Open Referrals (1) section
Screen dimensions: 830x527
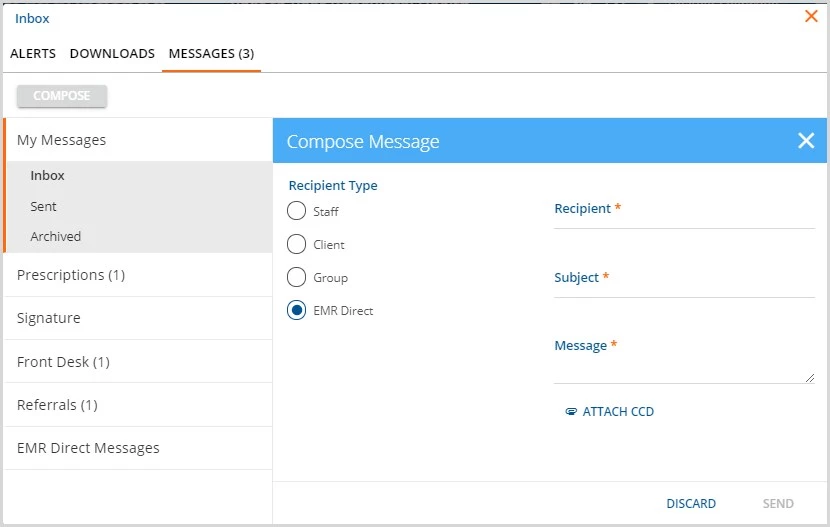click(138, 405)
